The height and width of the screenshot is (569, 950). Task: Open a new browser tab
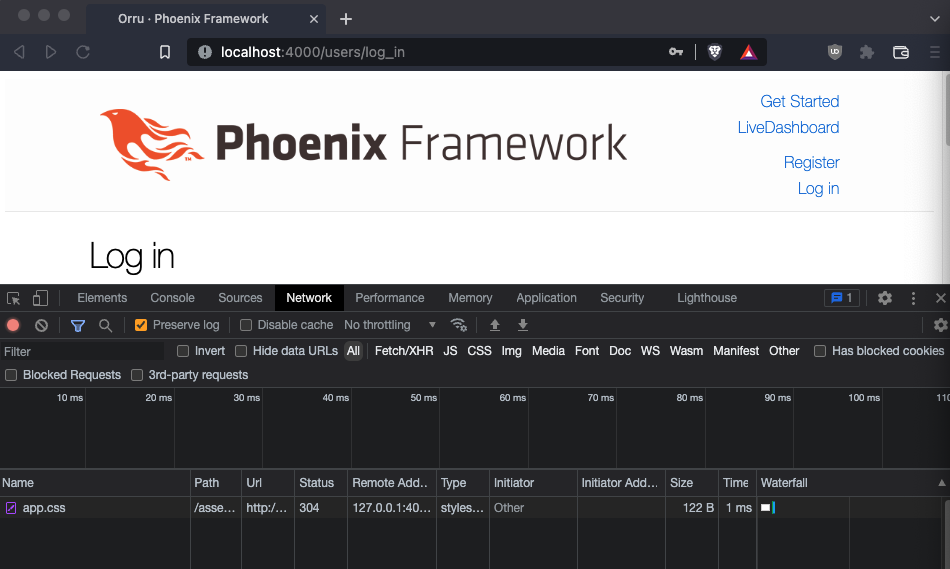[346, 19]
